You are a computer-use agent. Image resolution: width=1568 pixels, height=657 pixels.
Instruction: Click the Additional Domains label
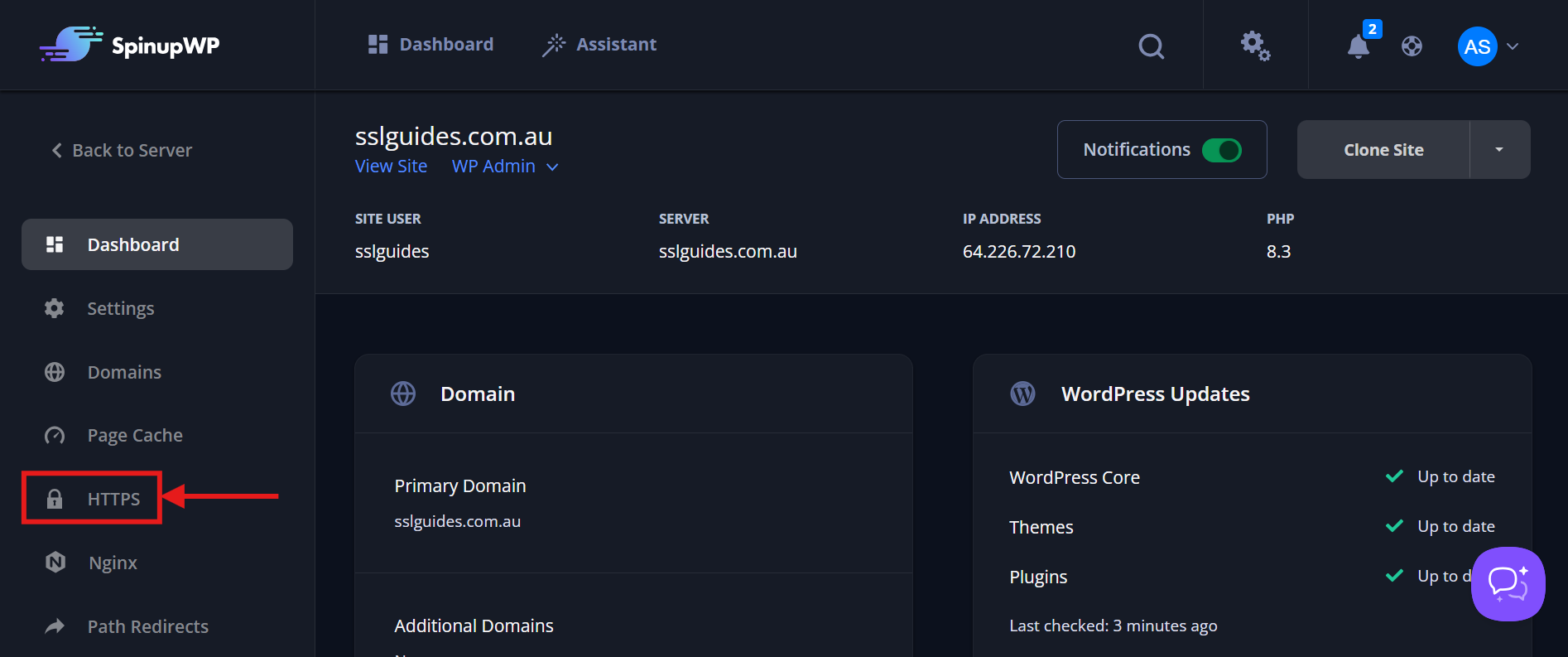474,626
